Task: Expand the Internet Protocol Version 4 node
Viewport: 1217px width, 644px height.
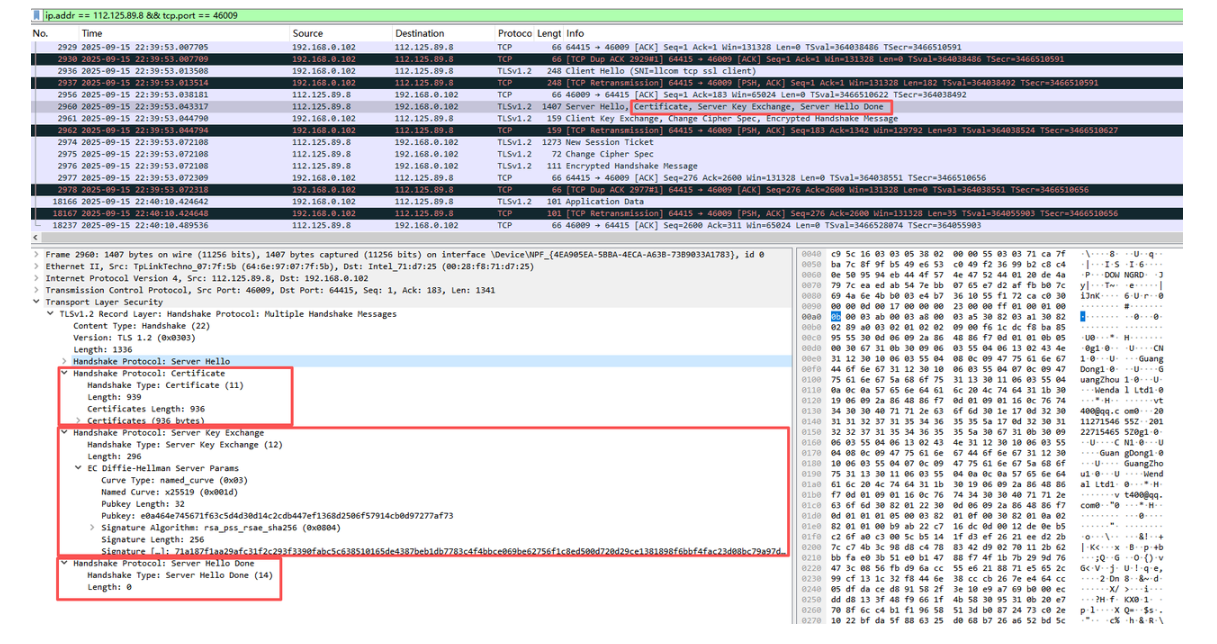Action: pyautogui.click(x=37, y=278)
